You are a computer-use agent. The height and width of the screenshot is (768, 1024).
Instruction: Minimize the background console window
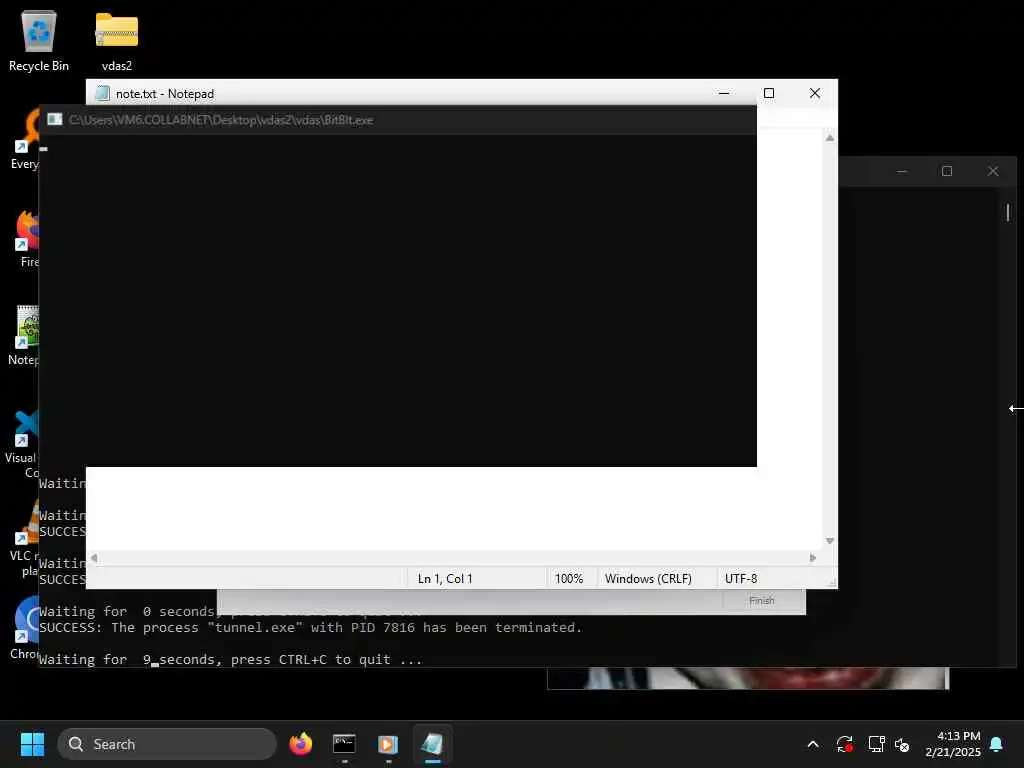pos(902,171)
